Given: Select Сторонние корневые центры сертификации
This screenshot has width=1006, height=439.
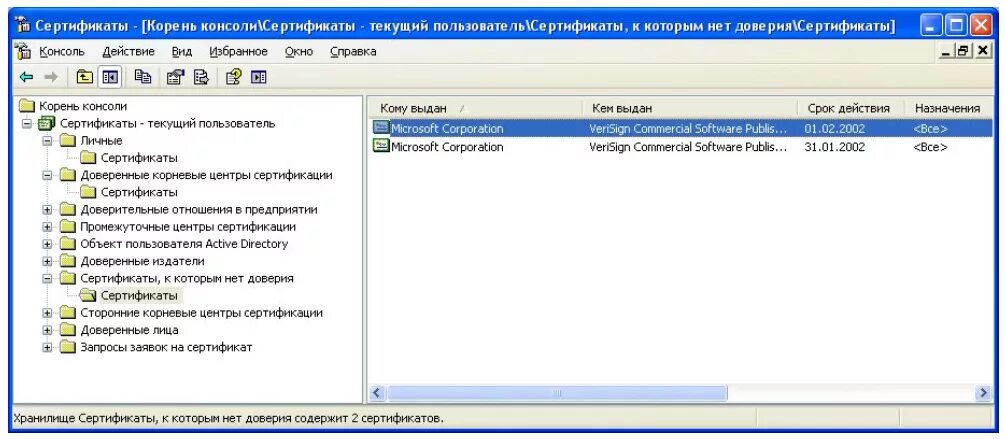Looking at the screenshot, I should click(201, 313).
